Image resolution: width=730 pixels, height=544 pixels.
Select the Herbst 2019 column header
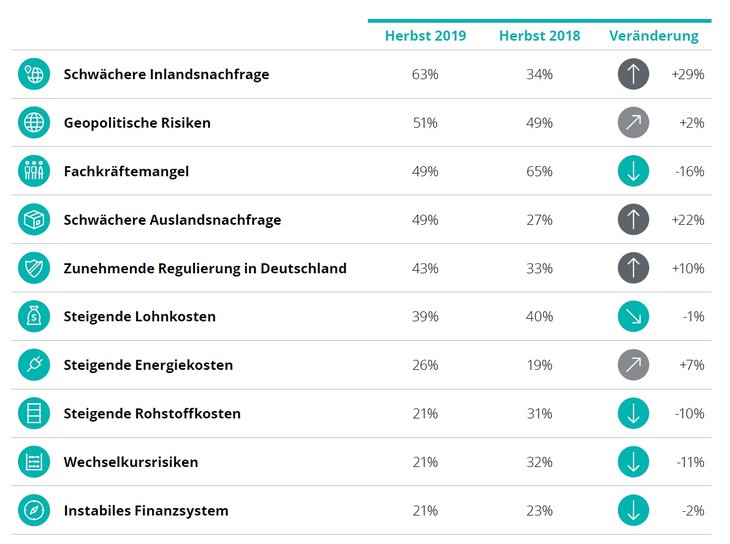click(x=425, y=36)
